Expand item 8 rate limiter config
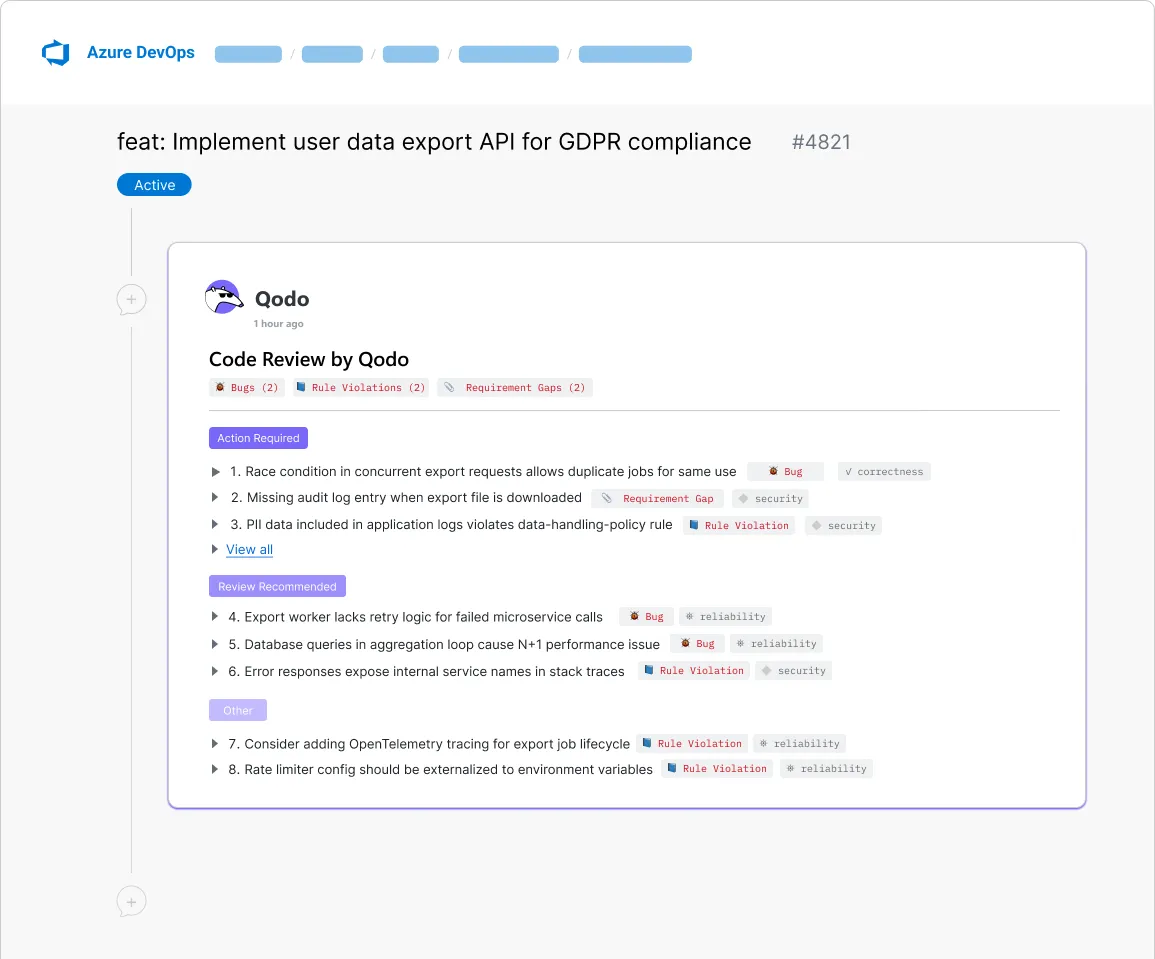The width and height of the screenshot is (1155, 959). click(x=215, y=769)
